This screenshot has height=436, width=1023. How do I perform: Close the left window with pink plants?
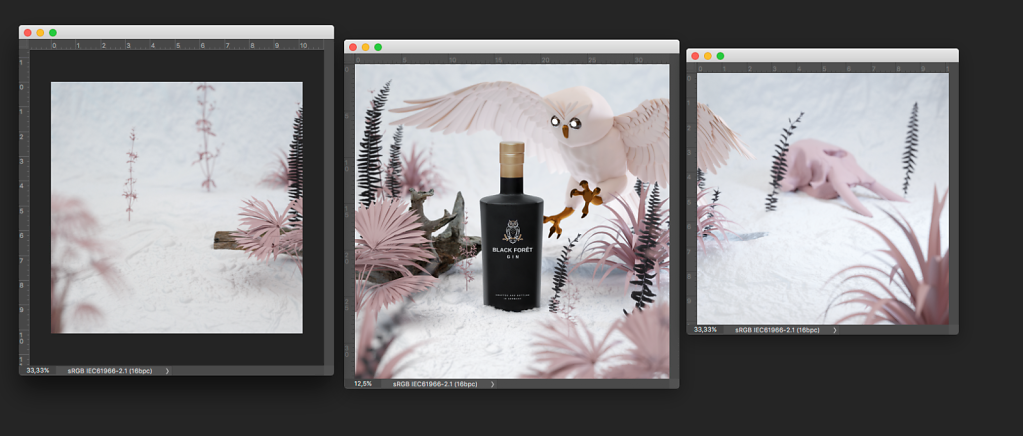[27, 33]
